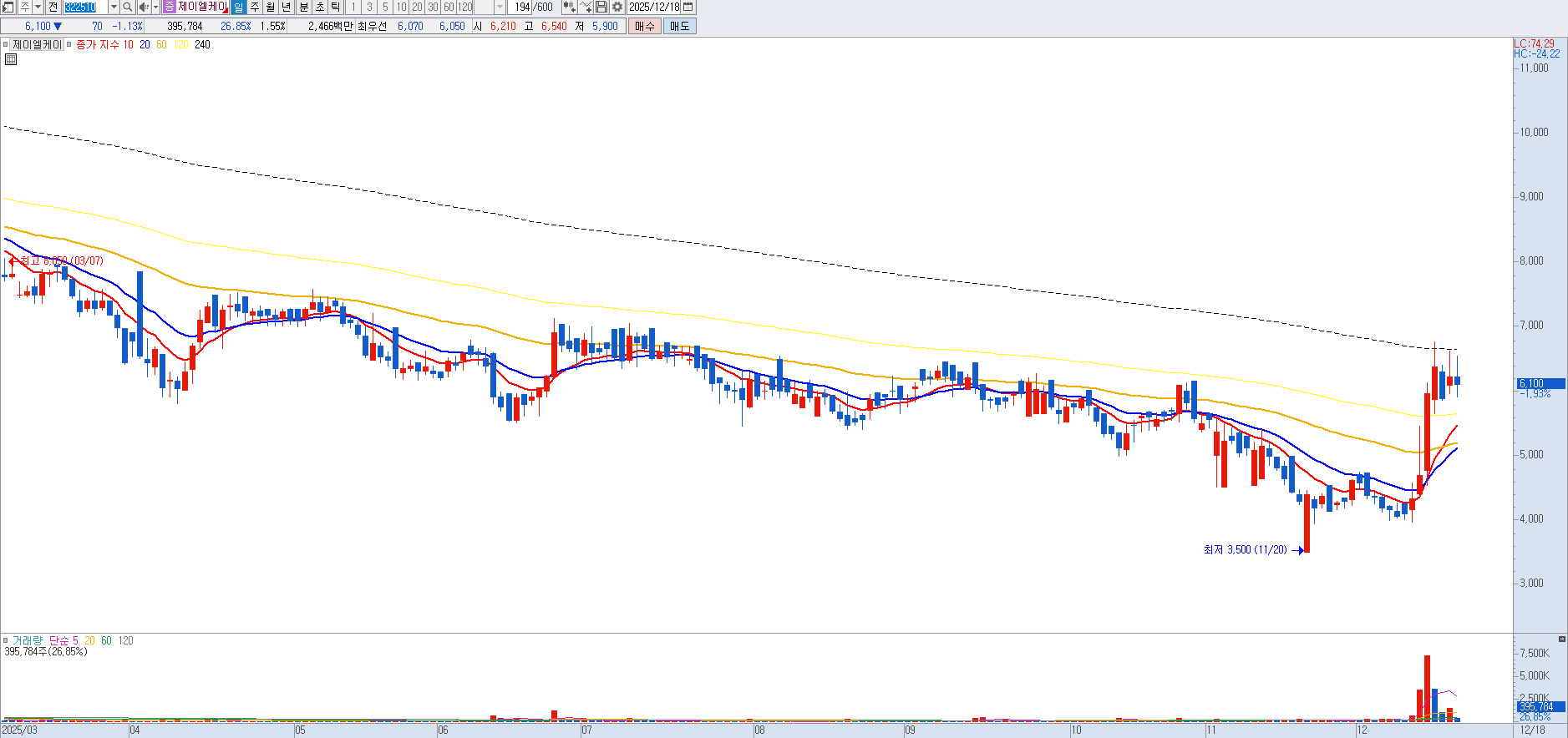Click the 매수 buy button
The image size is (1568, 738).
(645, 26)
